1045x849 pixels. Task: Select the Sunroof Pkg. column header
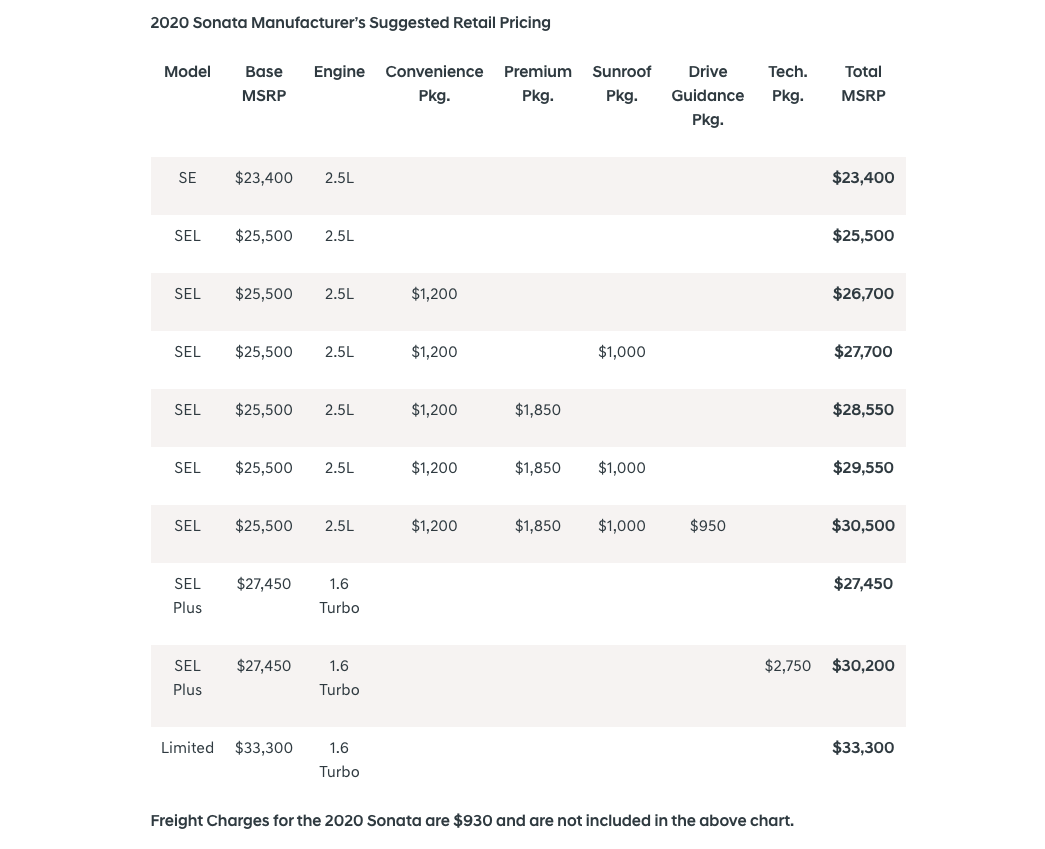tap(621, 84)
